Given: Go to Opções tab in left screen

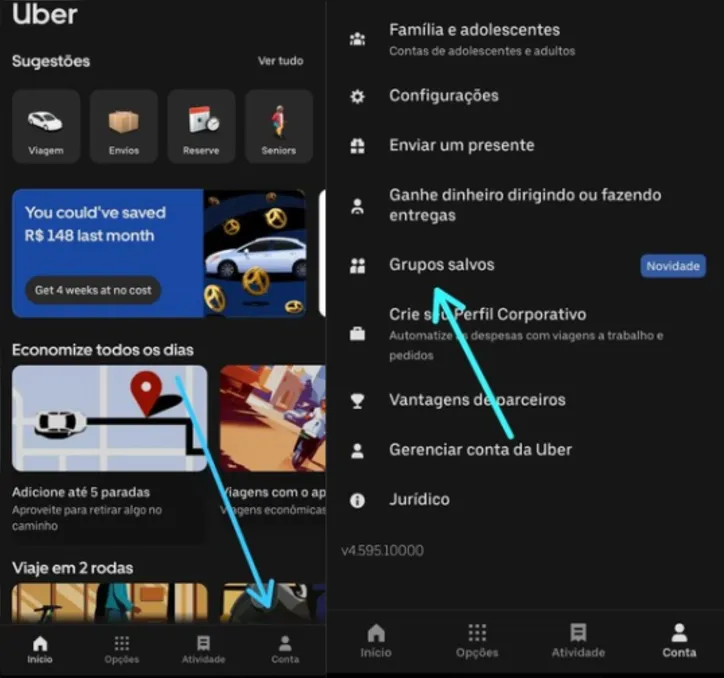Looking at the screenshot, I should (x=121, y=649).
